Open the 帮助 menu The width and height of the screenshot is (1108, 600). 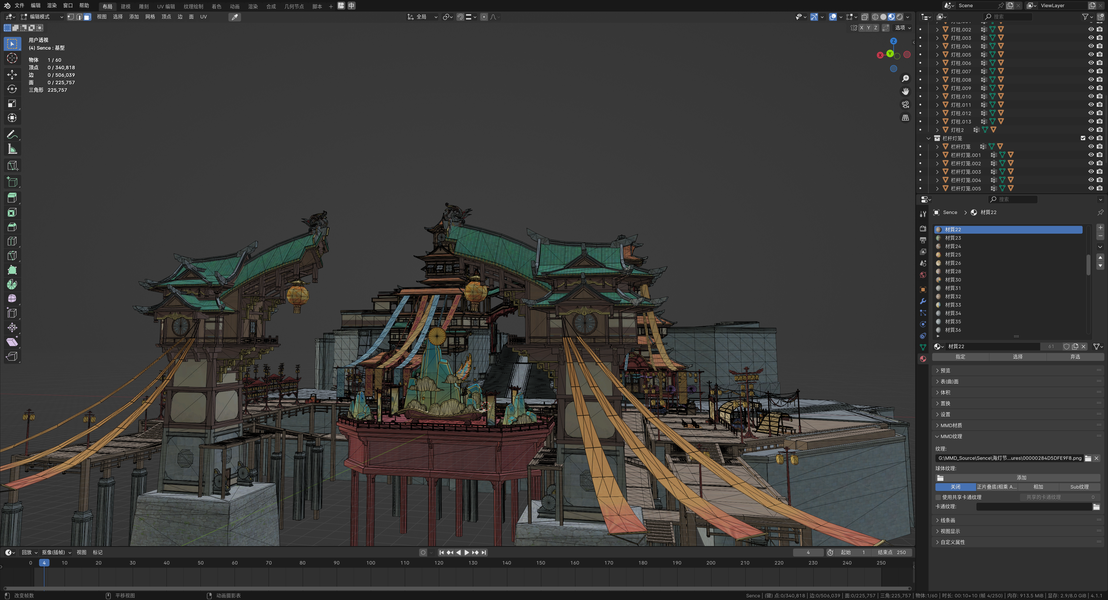point(84,6)
